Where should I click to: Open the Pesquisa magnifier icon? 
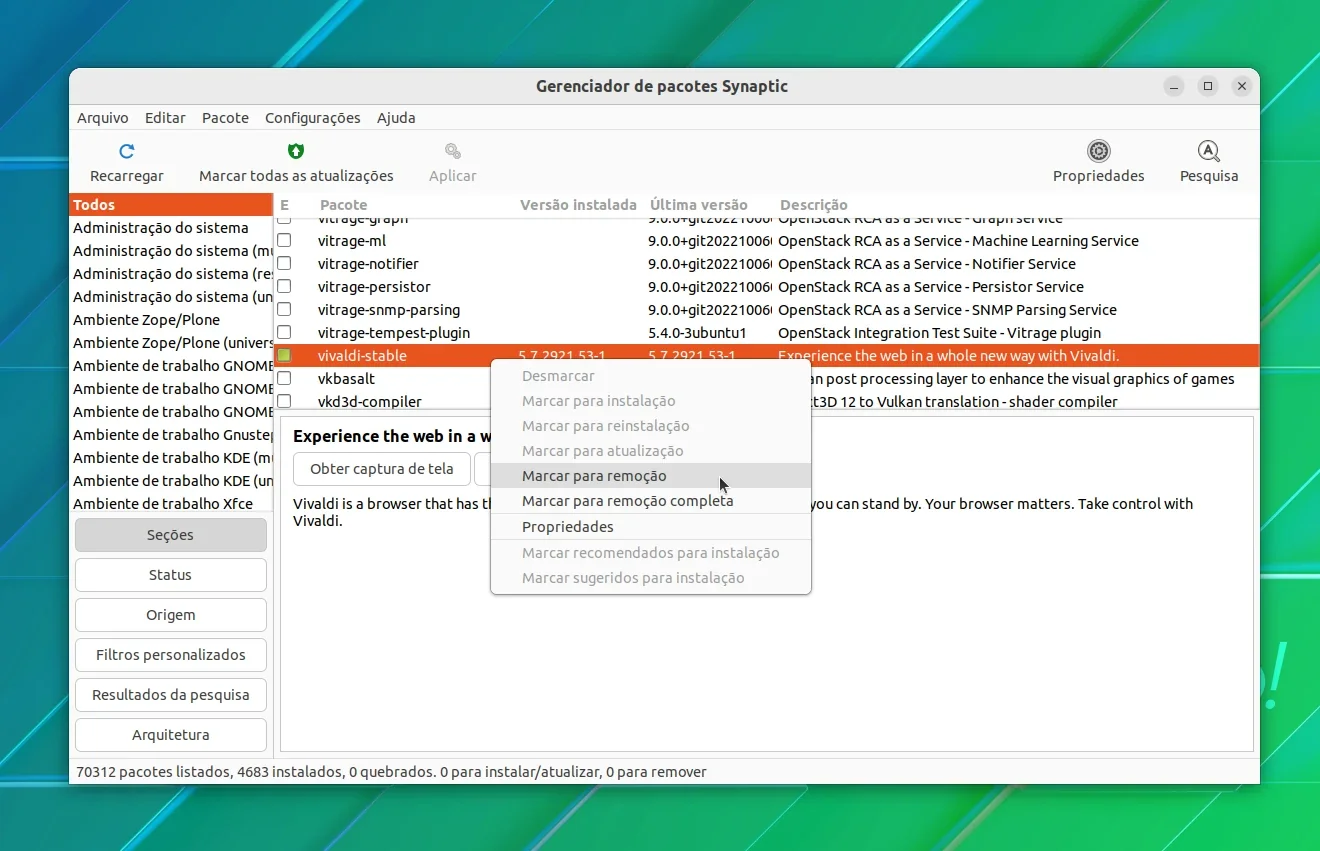[1209, 151]
